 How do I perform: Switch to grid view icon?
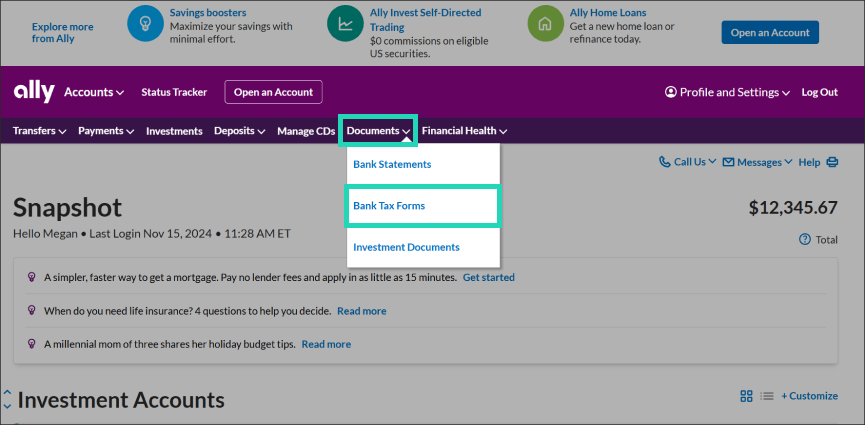pyautogui.click(x=746, y=396)
